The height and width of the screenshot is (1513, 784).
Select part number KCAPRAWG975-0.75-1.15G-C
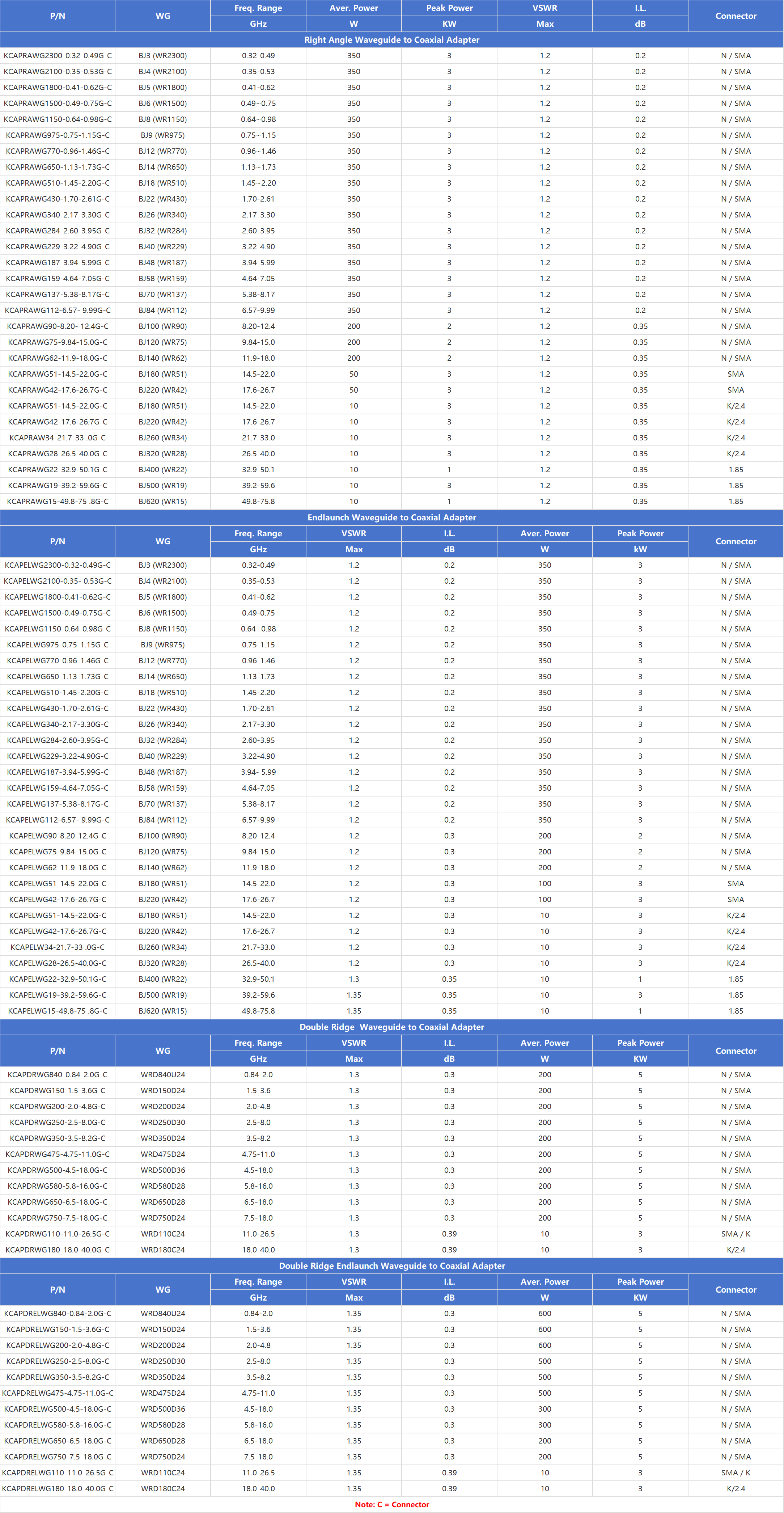pyautogui.click(x=58, y=135)
